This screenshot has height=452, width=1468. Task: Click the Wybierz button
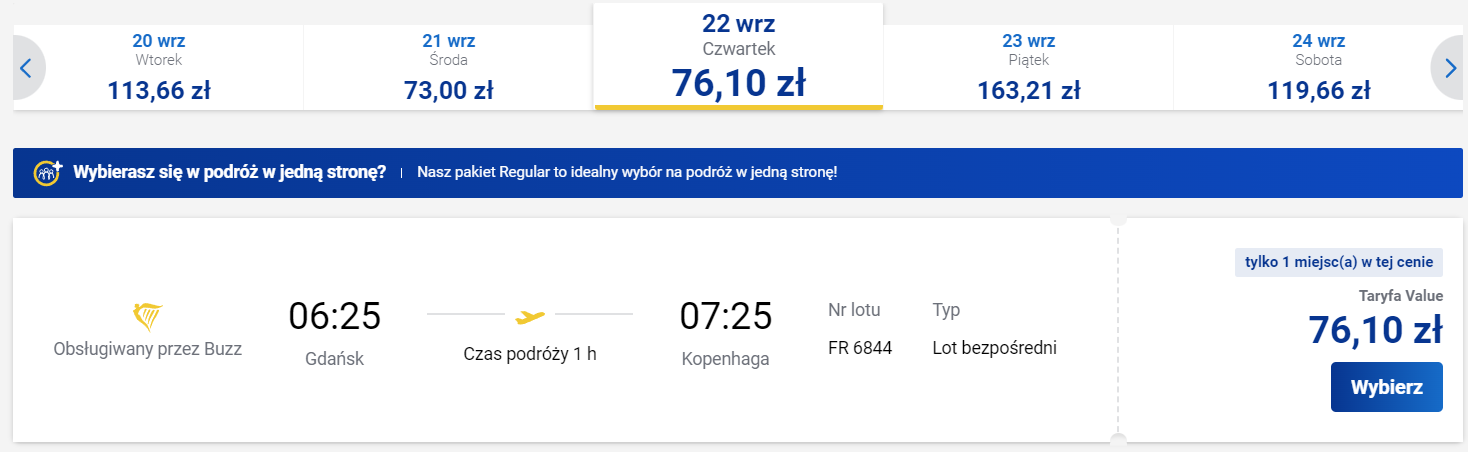point(1386,387)
